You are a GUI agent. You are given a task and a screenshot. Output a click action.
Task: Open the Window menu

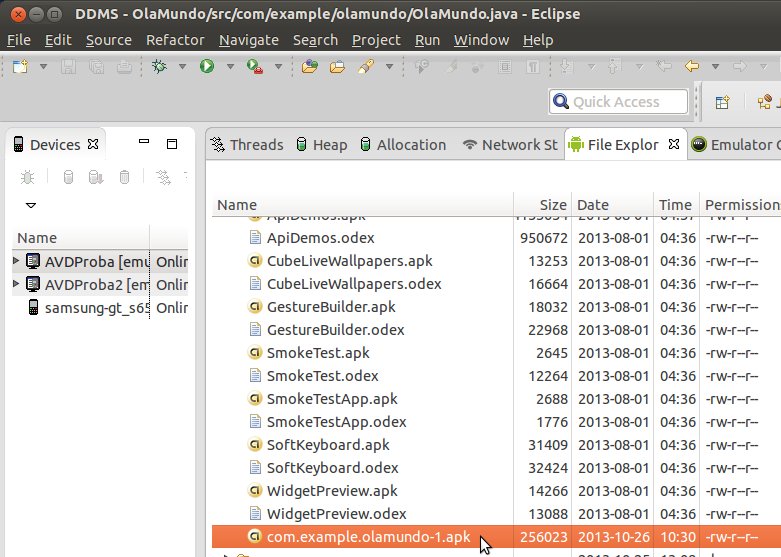[x=481, y=40]
